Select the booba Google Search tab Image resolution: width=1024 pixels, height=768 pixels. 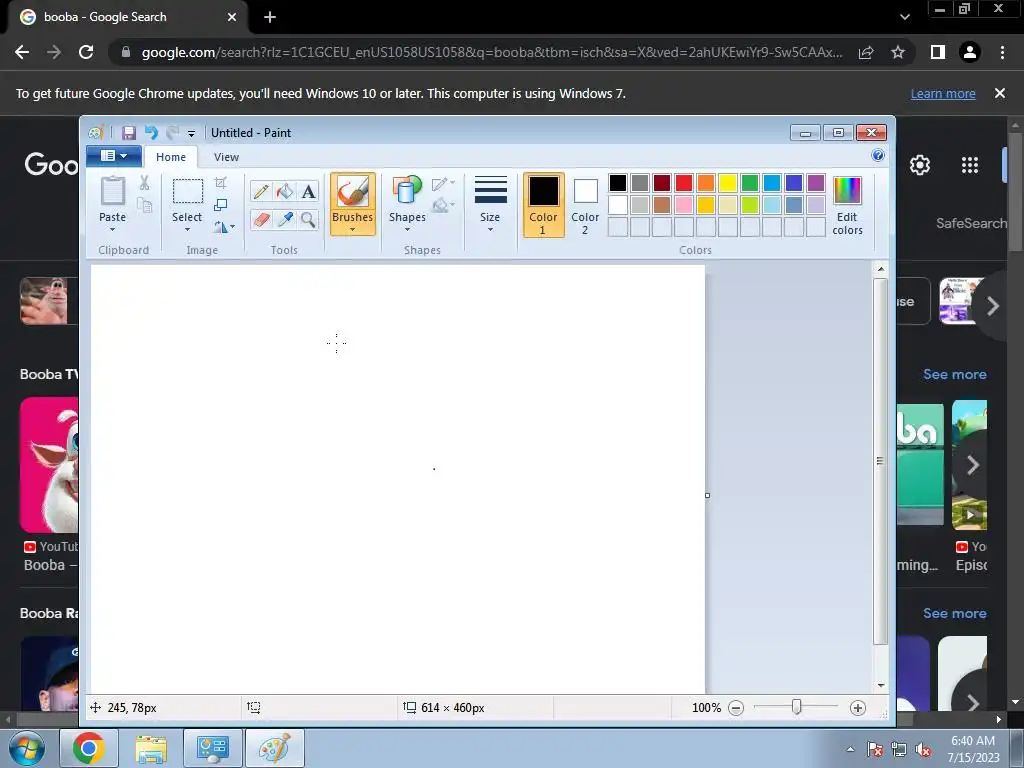pyautogui.click(x=129, y=17)
